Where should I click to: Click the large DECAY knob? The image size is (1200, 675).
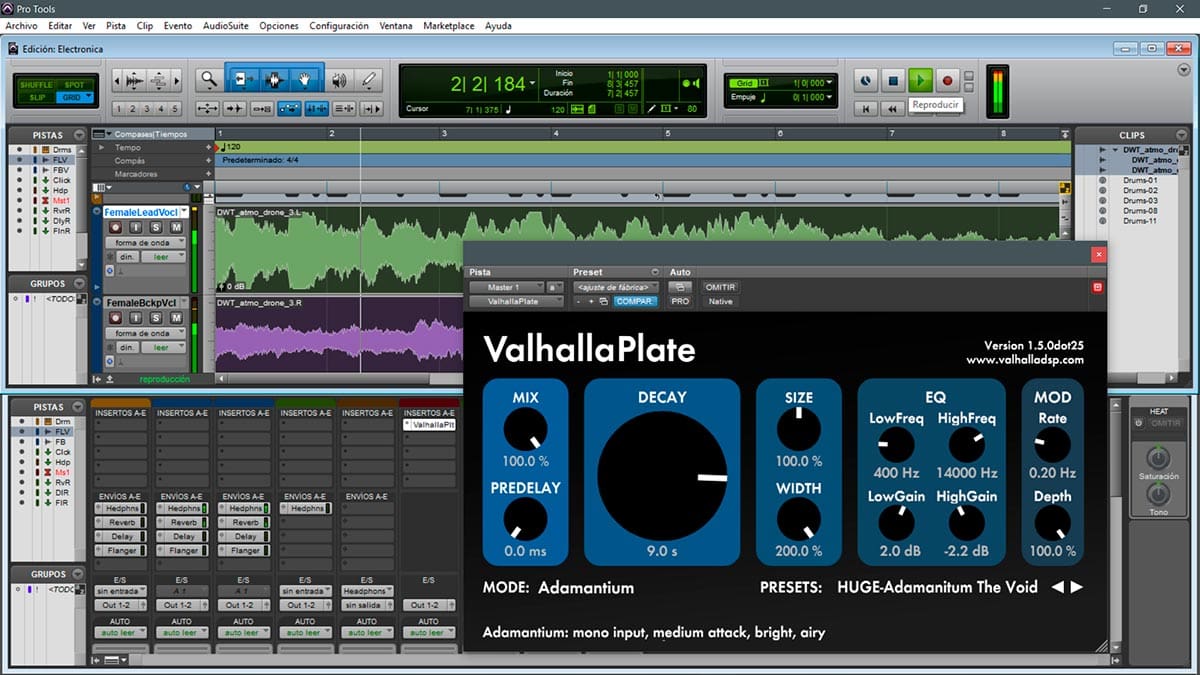coord(662,475)
